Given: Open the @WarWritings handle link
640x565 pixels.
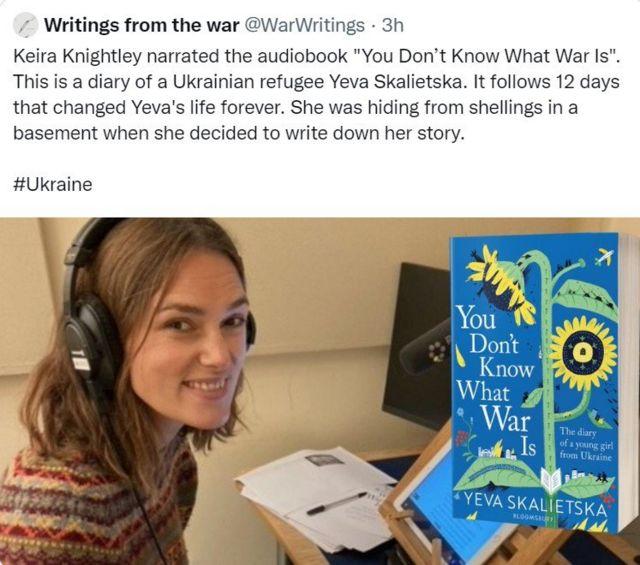Looking at the screenshot, I should click(304, 25).
